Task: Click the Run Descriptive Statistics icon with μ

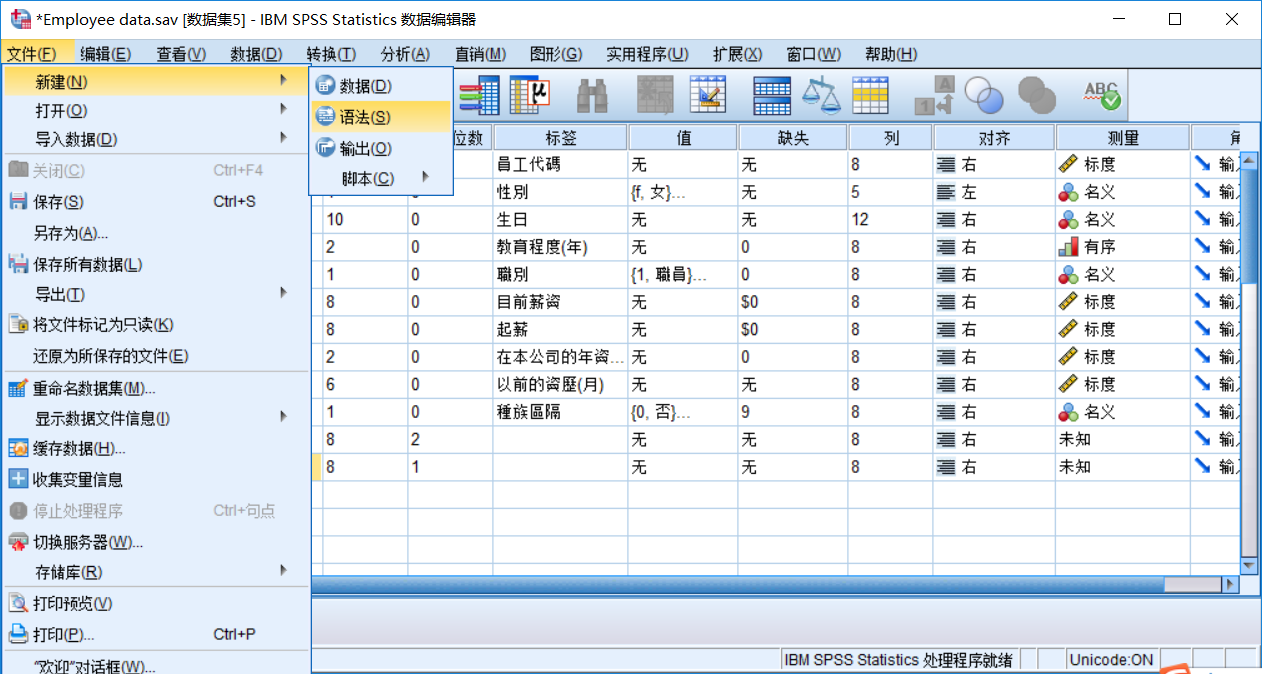Action: [x=530, y=95]
